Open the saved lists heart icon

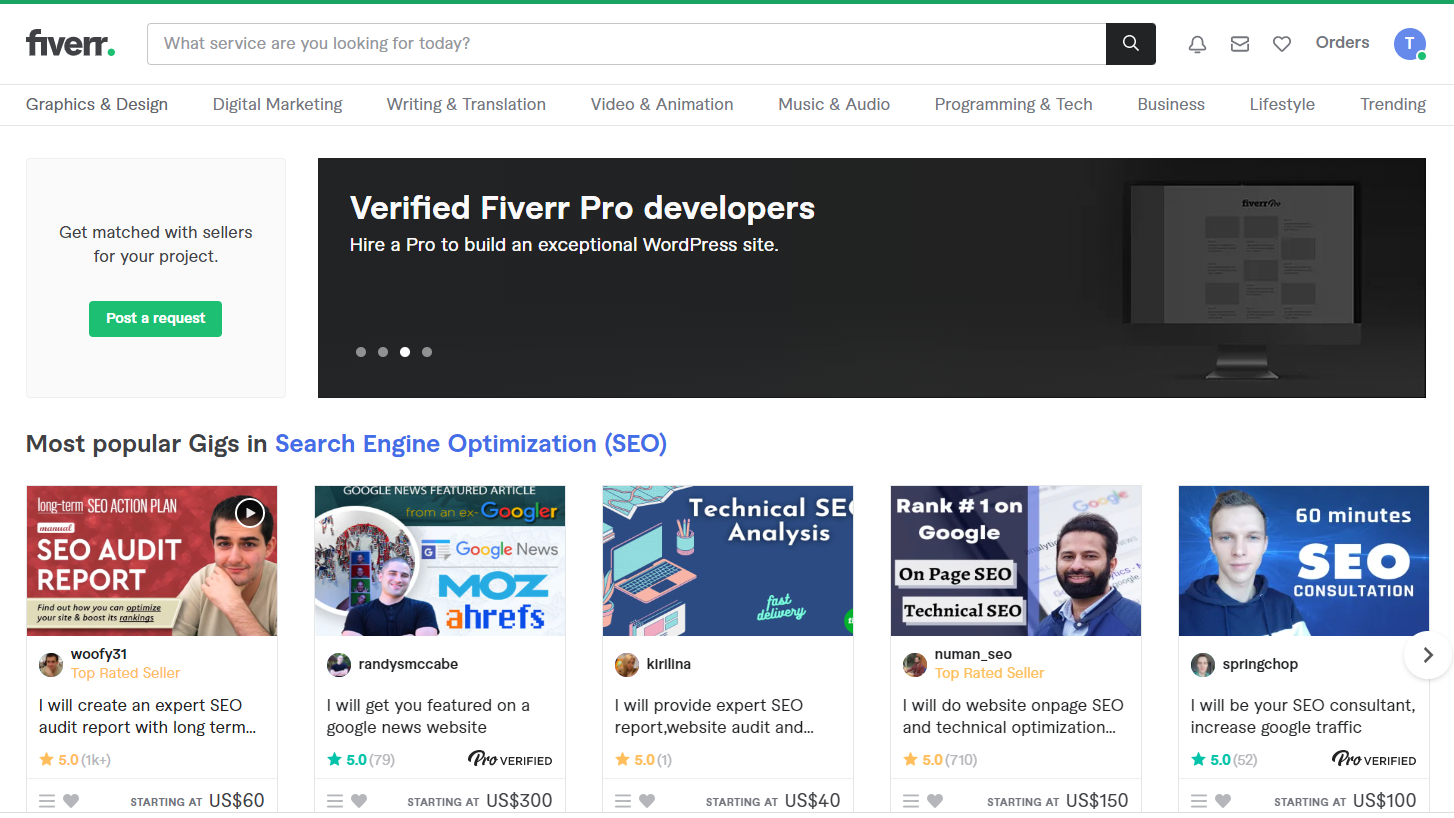1282,44
